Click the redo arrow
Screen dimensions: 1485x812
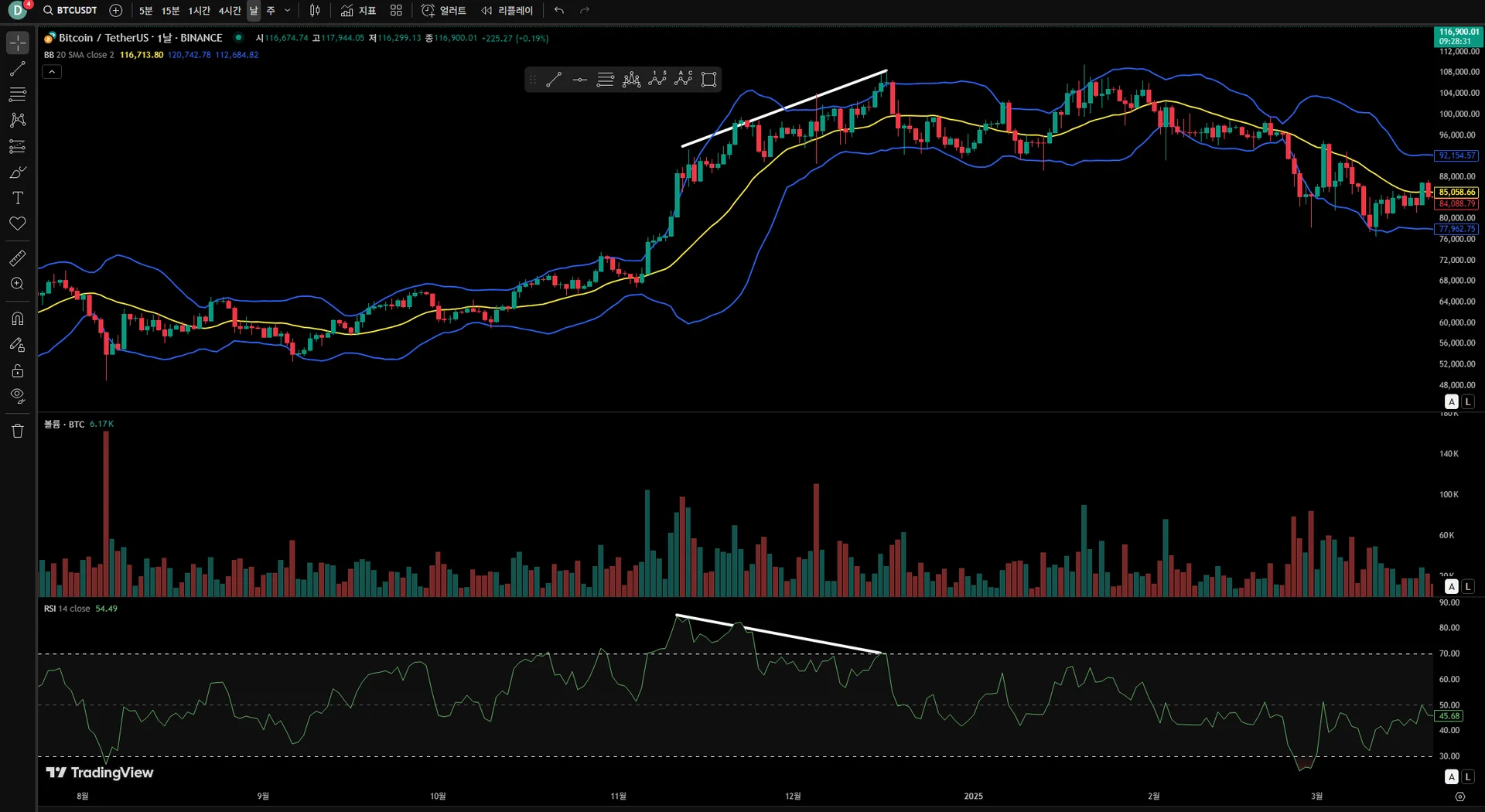click(x=585, y=10)
